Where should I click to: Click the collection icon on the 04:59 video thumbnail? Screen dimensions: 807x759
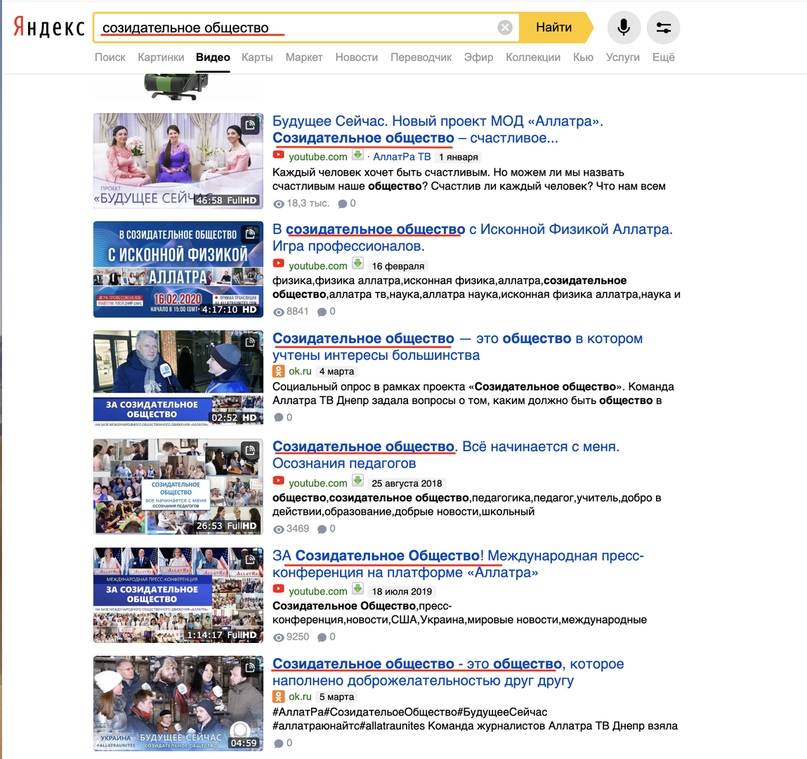coord(250,667)
